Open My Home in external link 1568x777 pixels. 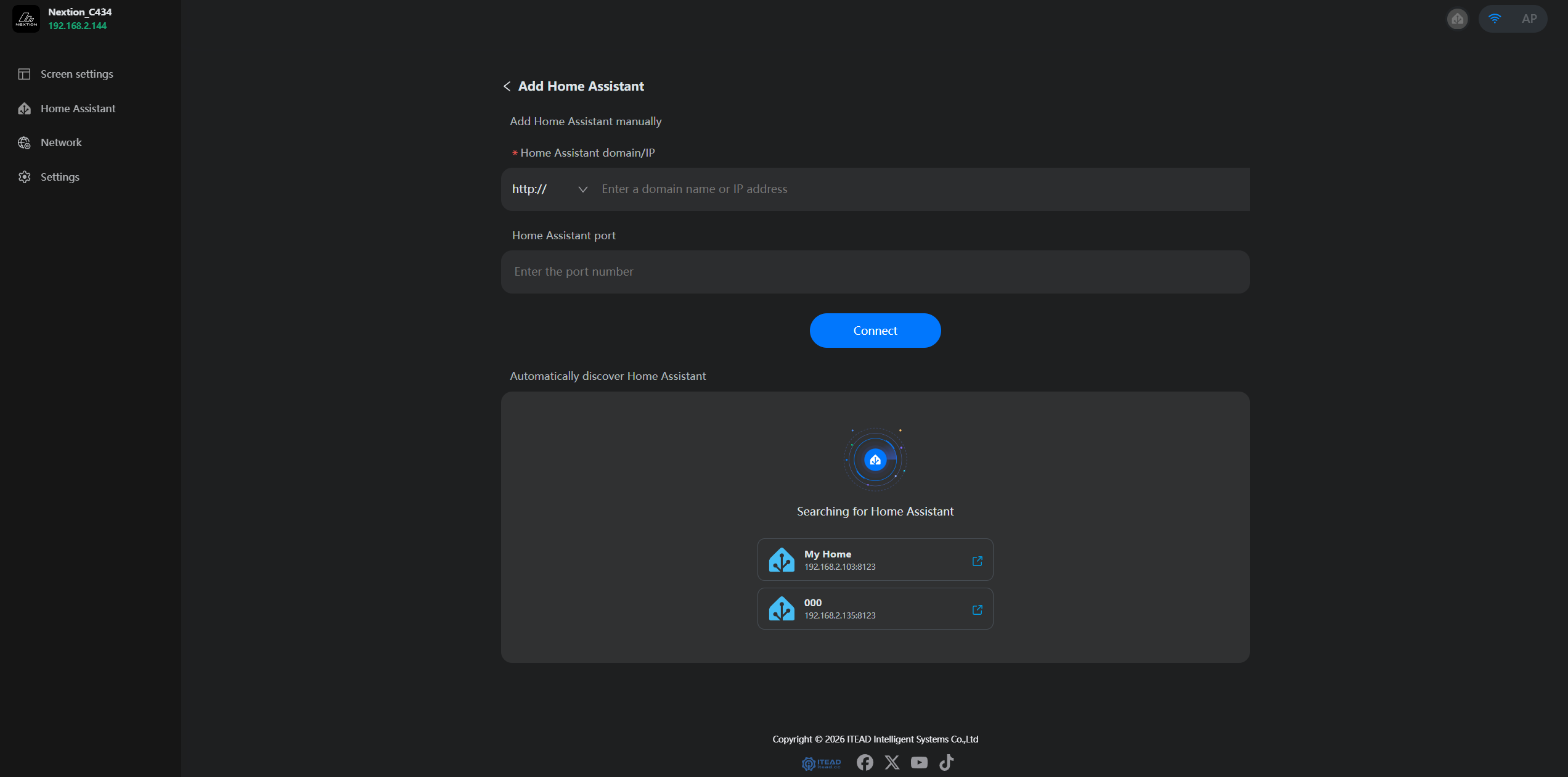pos(977,561)
